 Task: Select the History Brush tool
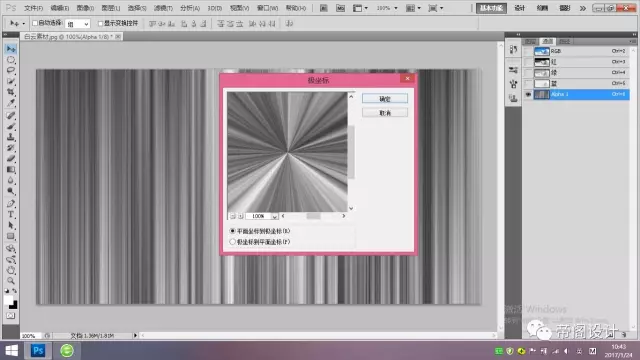11,148
